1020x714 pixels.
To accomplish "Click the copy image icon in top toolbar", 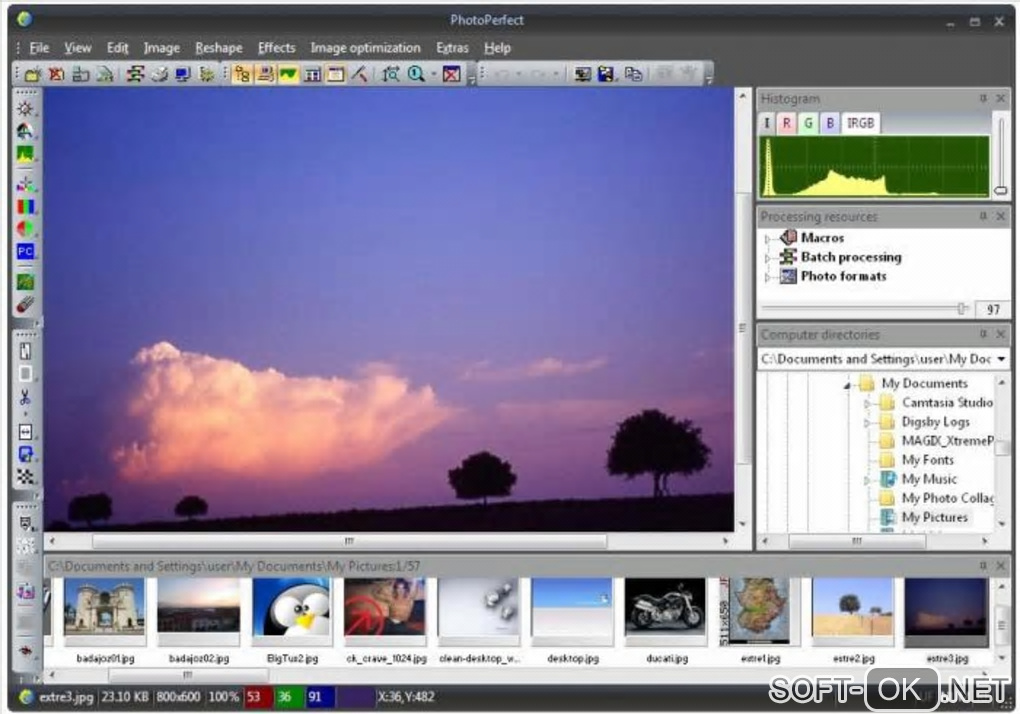I will (x=632, y=74).
